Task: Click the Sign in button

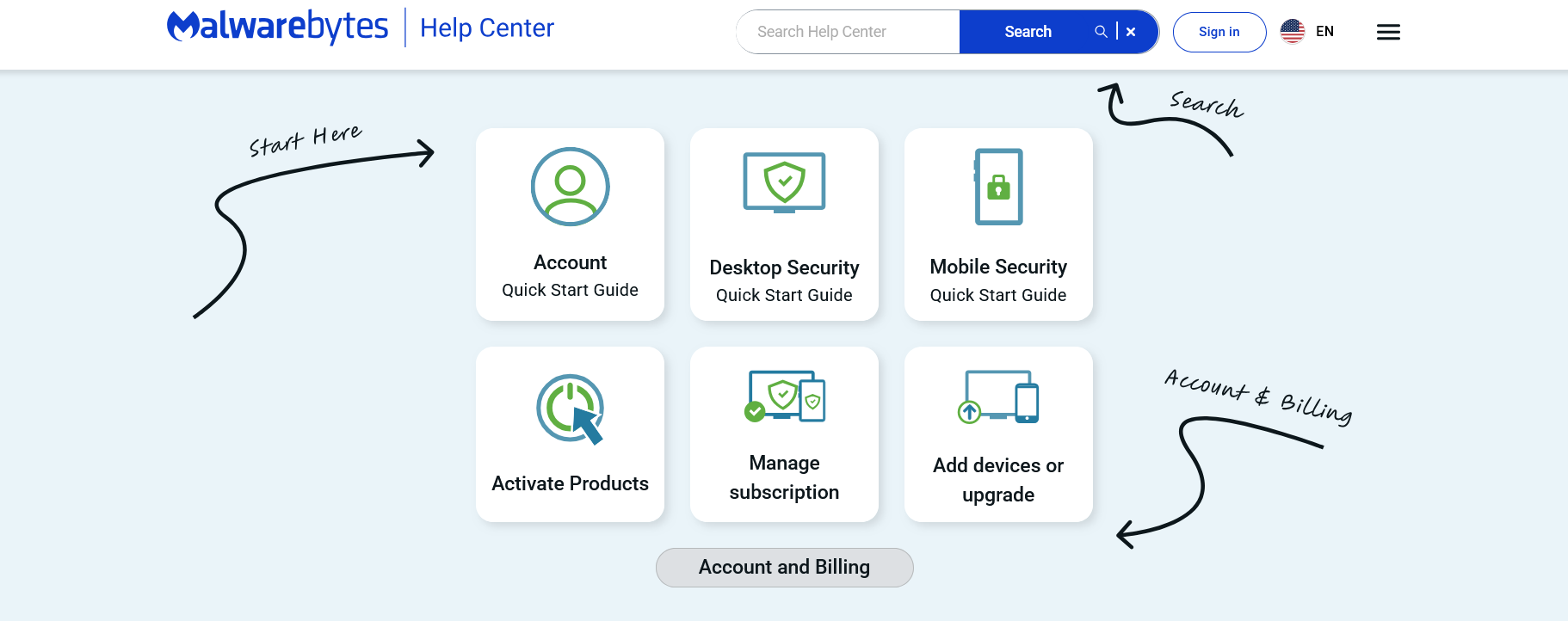Action: pyautogui.click(x=1219, y=32)
